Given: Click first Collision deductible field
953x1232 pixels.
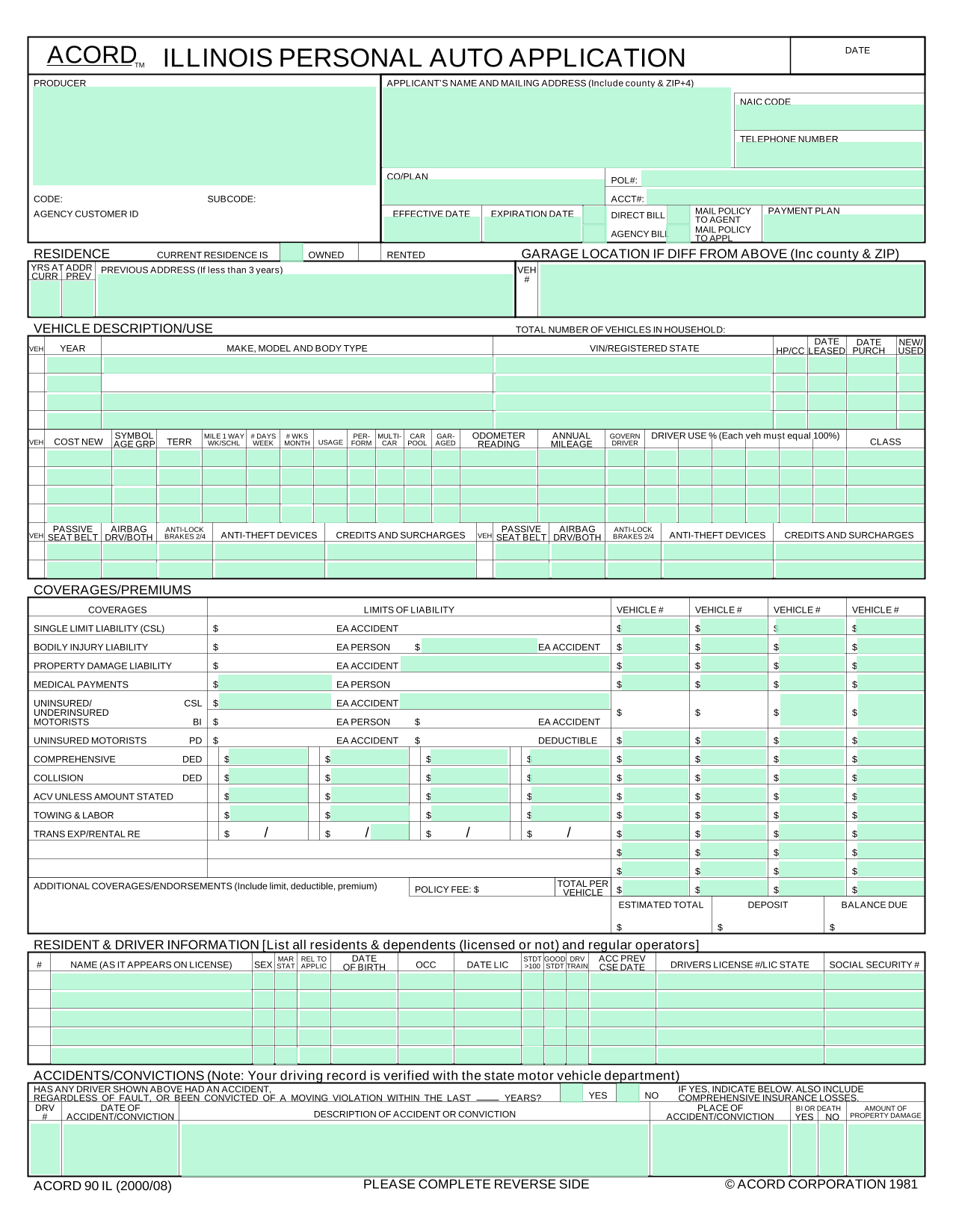Looking at the screenshot, I should (x=268, y=776).
